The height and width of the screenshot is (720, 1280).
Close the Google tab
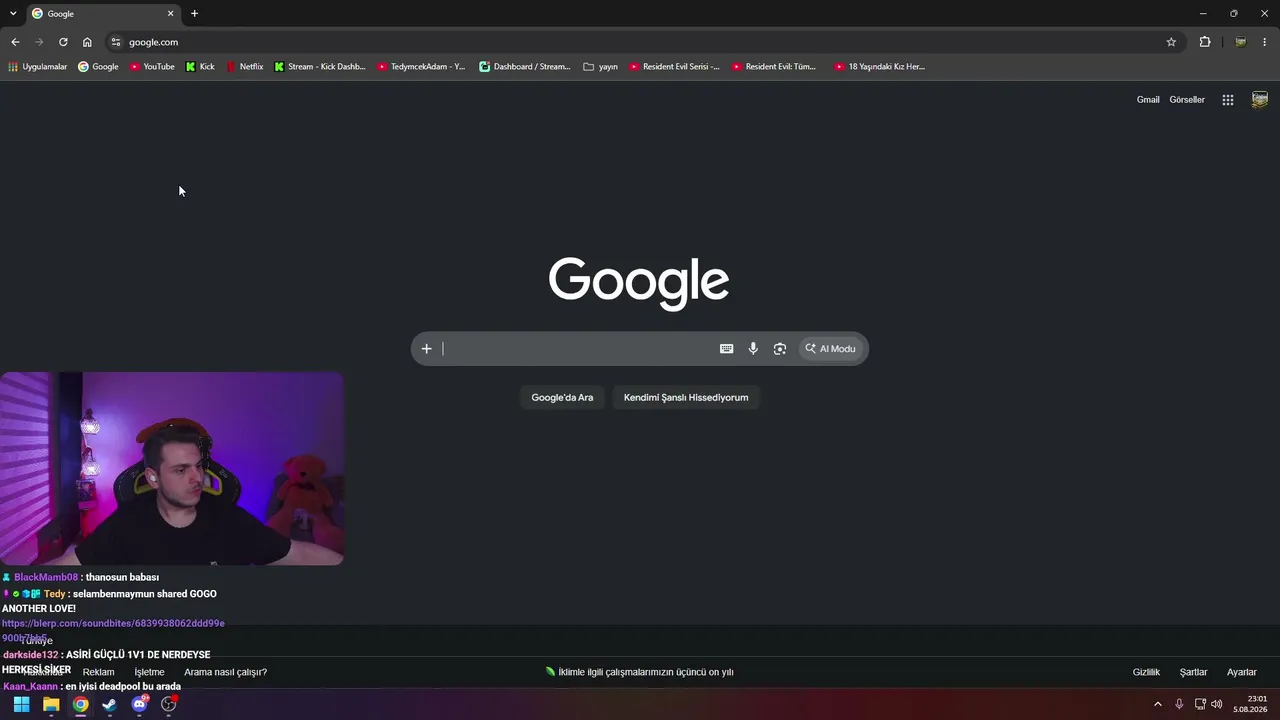point(170,13)
